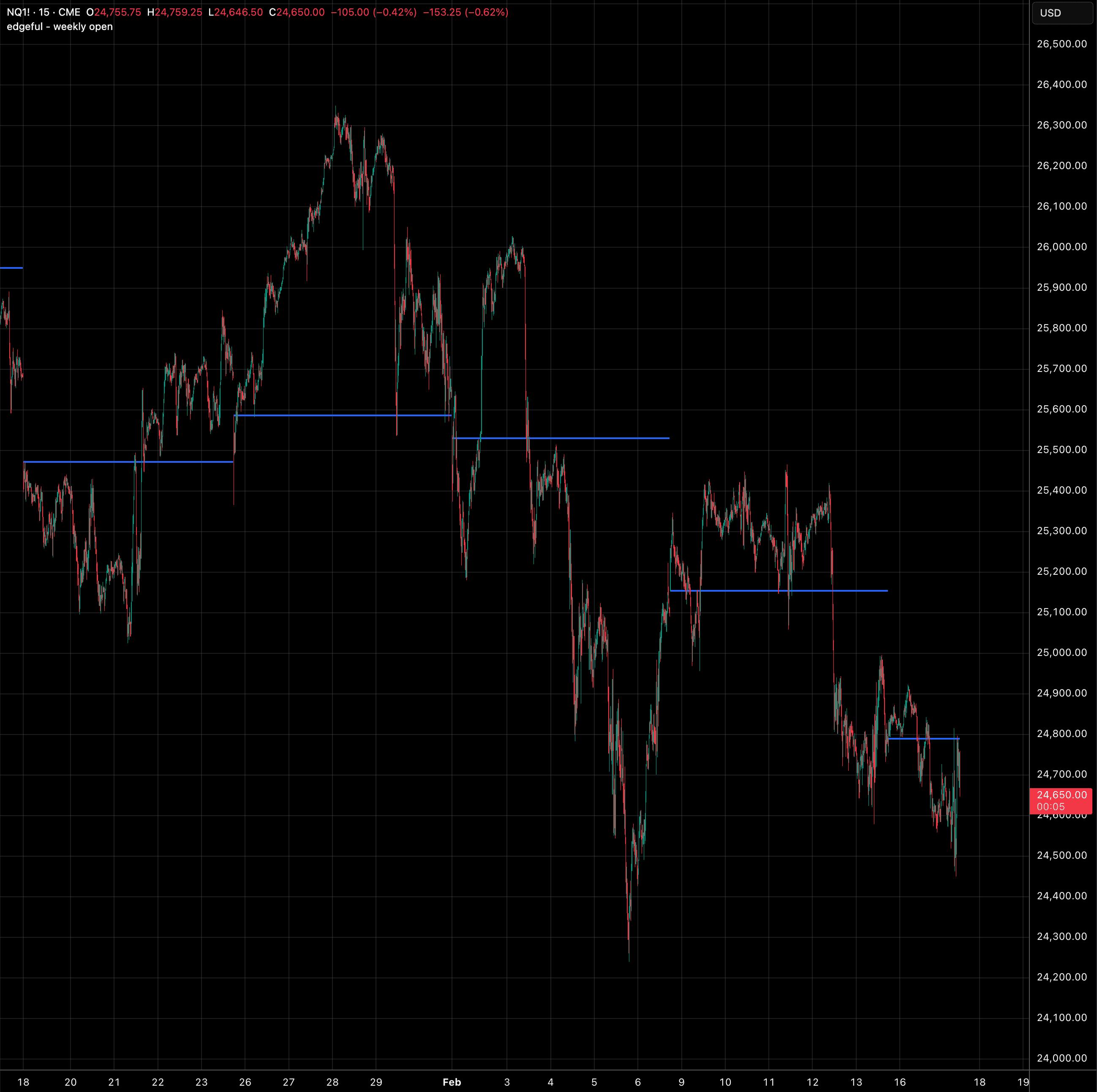1097x1092 pixels.
Task: Click the Feb label on time axis
Action: pos(452,1082)
